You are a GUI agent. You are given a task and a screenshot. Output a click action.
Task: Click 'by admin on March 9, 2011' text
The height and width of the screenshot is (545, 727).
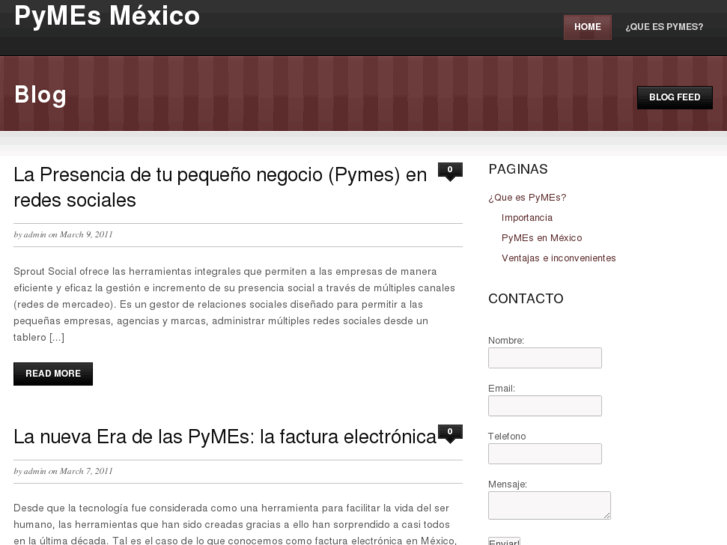pyautogui.click(x=63, y=235)
